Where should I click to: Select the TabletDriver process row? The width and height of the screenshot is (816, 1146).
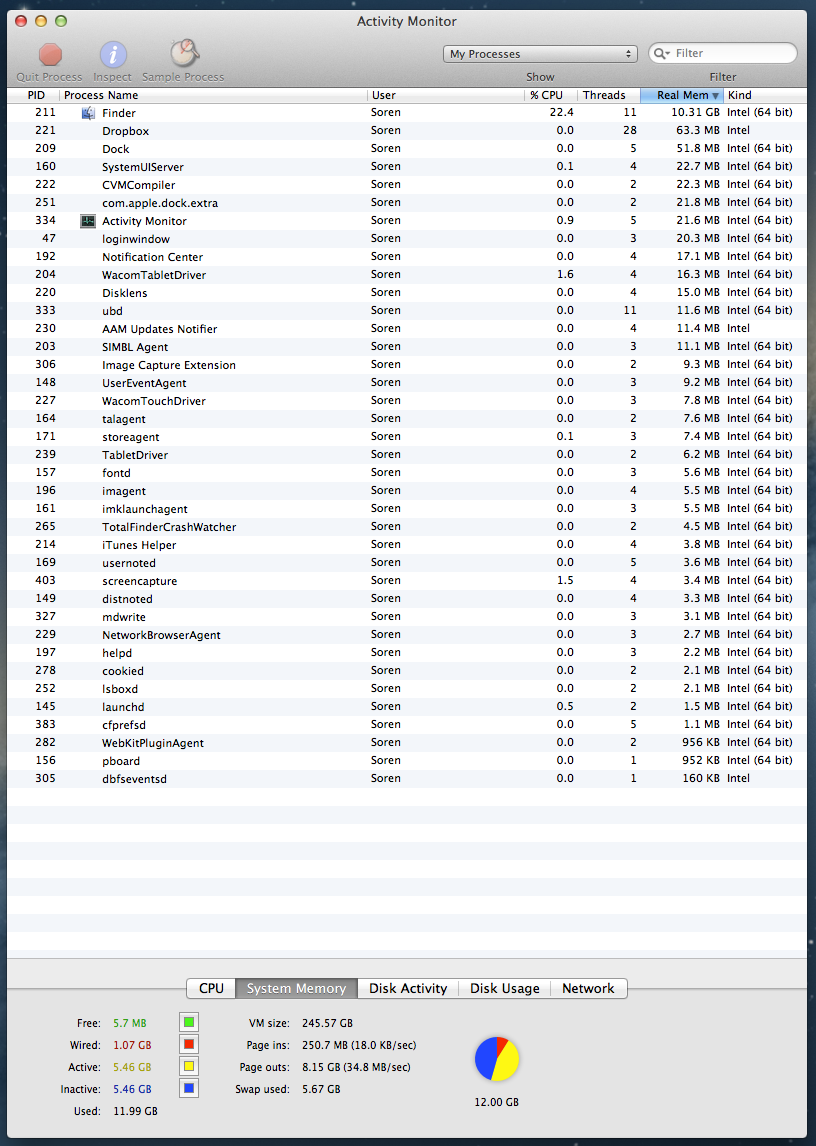[407, 455]
